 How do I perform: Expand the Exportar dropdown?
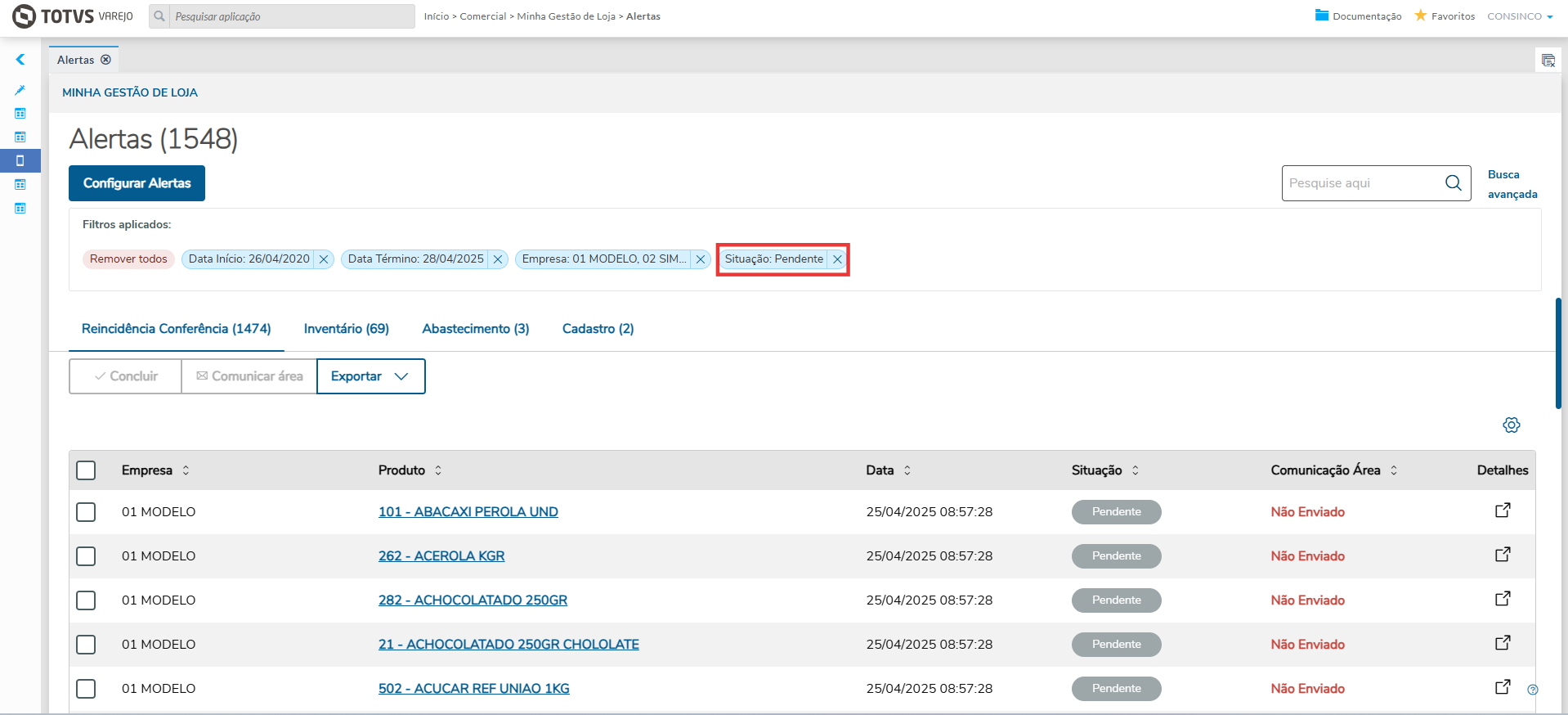pyautogui.click(x=371, y=376)
